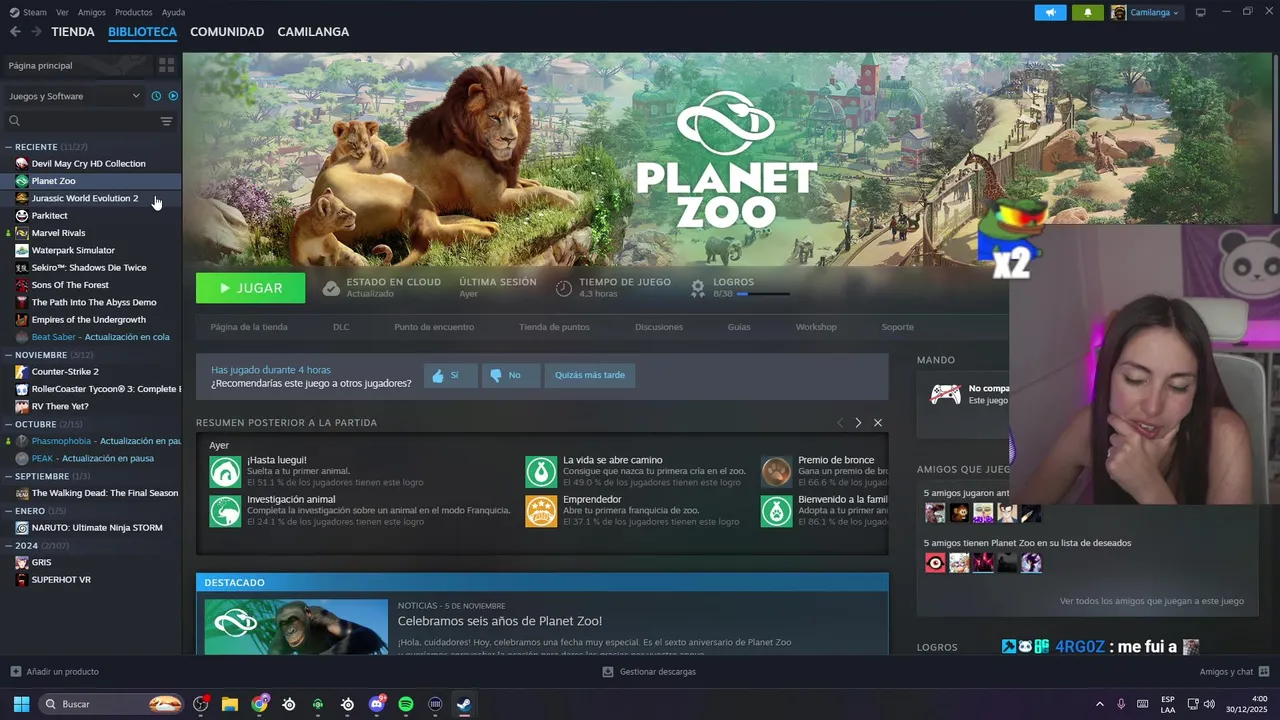Click the Windows Buscar search box

click(x=113, y=704)
